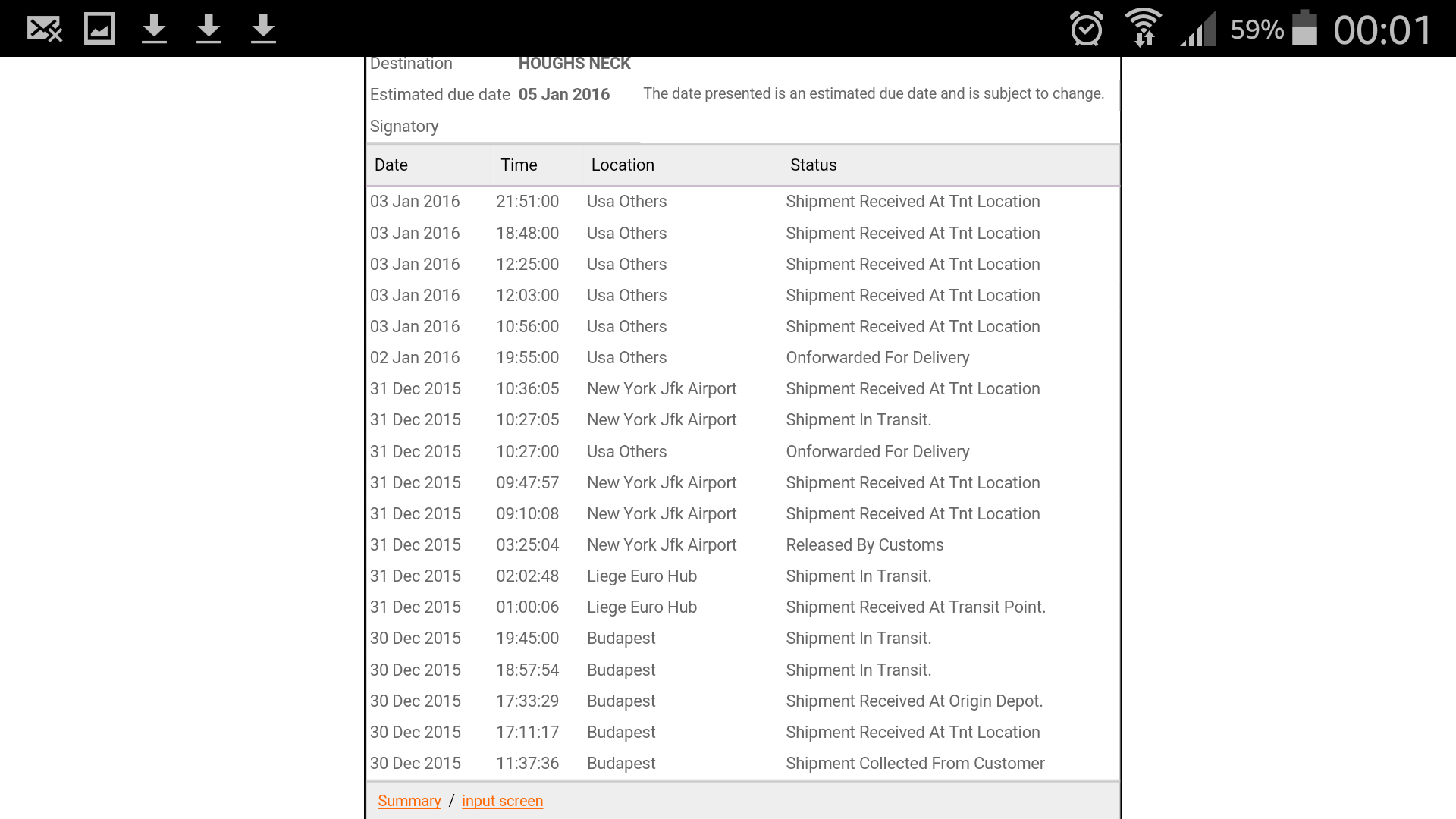Tap the battery status icon
Image resolution: width=1456 pixels, height=819 pixels.
click(1304, 28)
